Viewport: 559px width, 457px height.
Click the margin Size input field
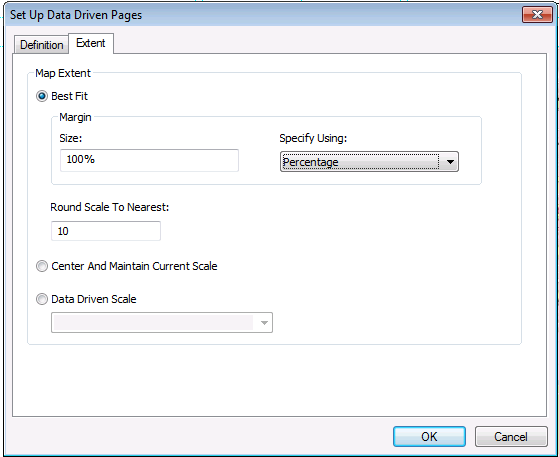coord(149,160)
